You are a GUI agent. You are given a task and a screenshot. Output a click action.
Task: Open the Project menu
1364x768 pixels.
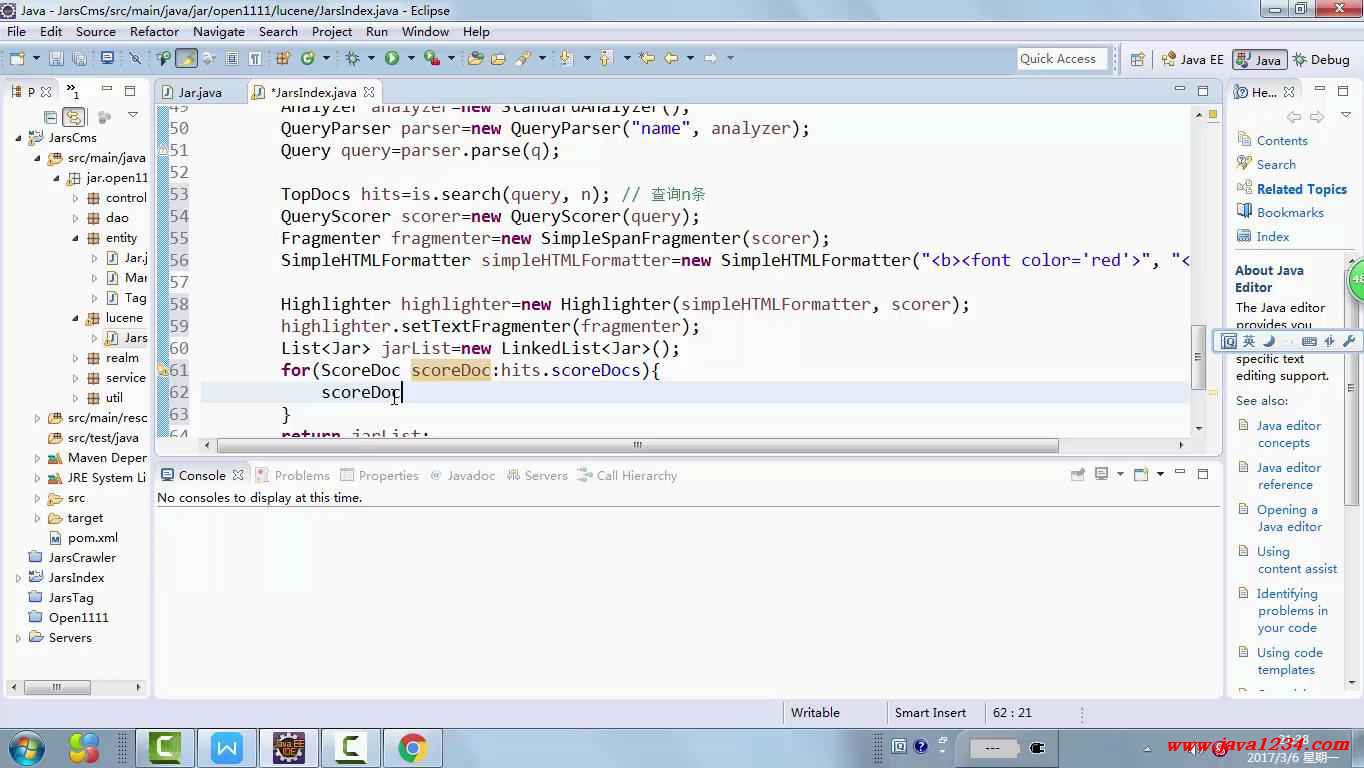tap(332, 31)
